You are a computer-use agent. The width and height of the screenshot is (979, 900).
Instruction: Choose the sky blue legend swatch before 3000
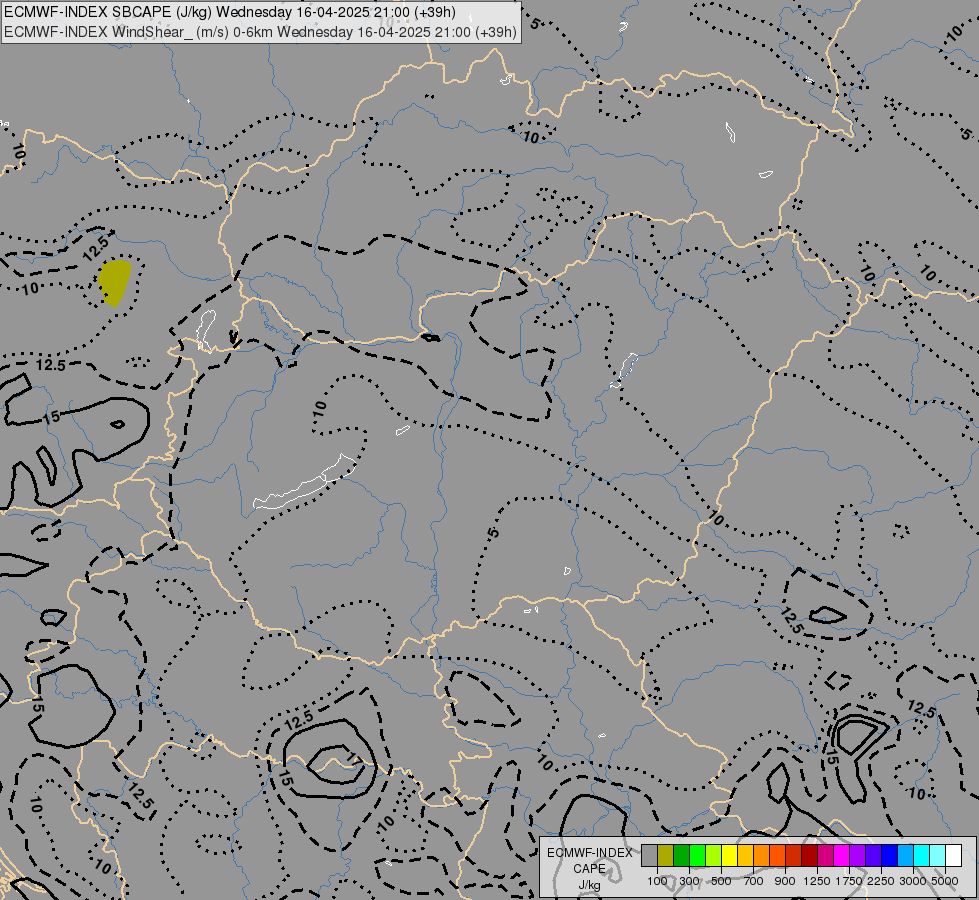[905, 855]
